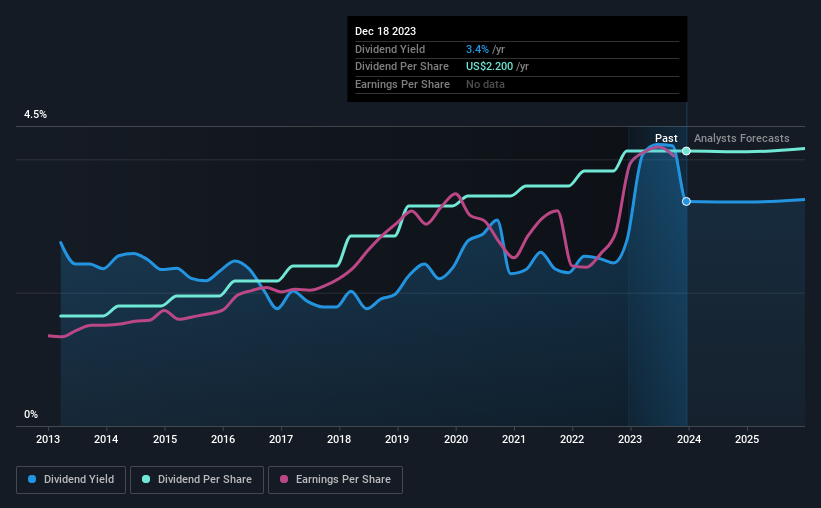Click the 'No data' earnings value

click(485, 84)
